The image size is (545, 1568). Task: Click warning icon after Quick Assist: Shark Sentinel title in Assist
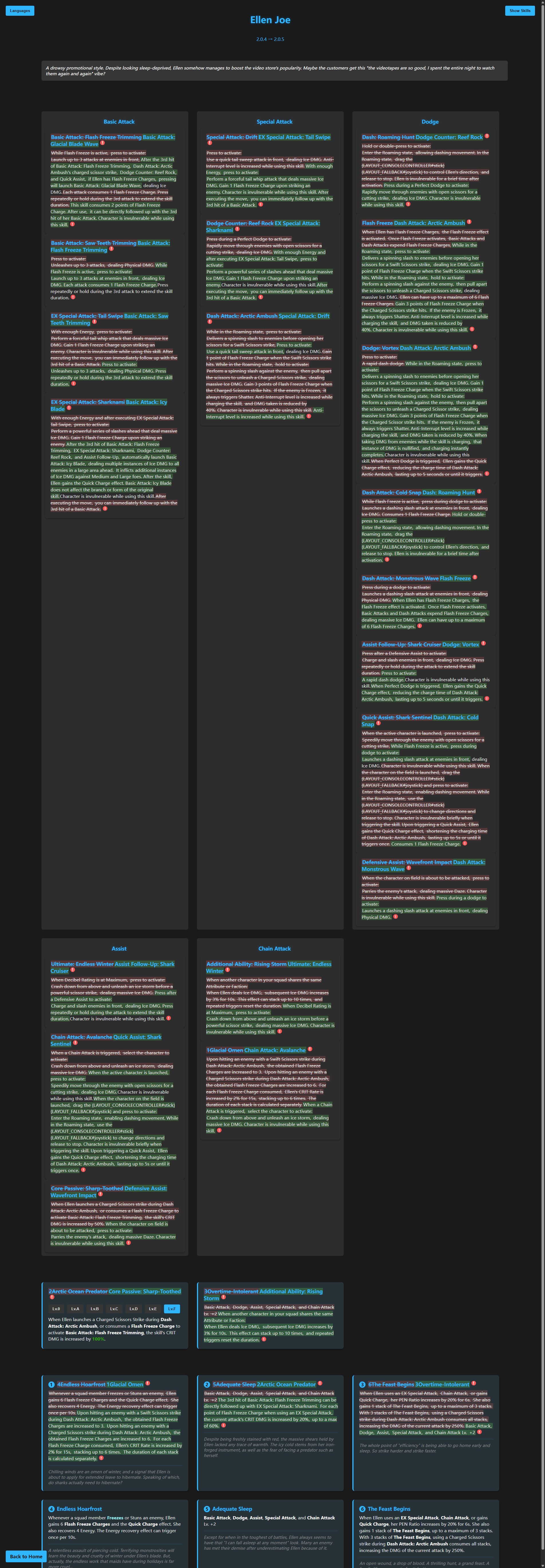click(76, 1043)
